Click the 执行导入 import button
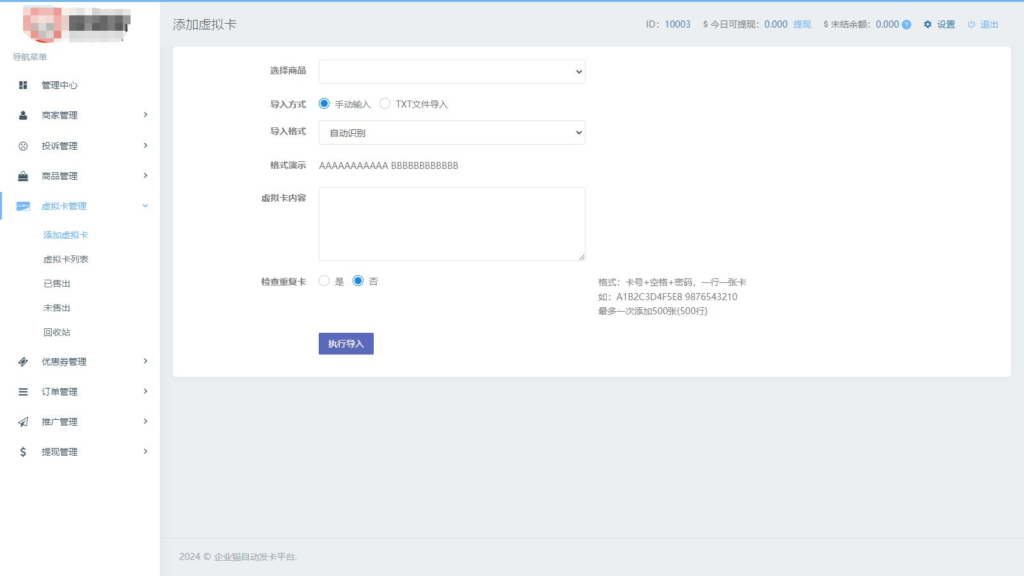This screenshot has height=576, width=1024. (345, 343)
